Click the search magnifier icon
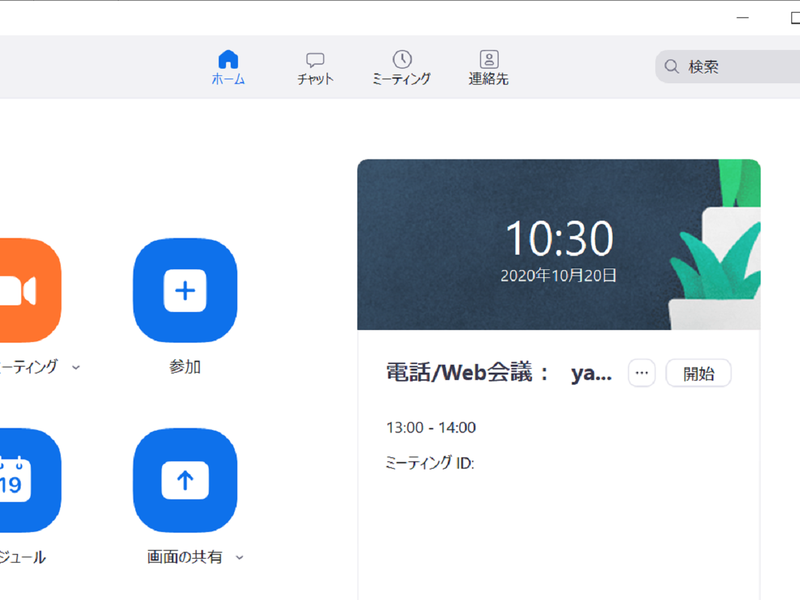 coord(671,67)
